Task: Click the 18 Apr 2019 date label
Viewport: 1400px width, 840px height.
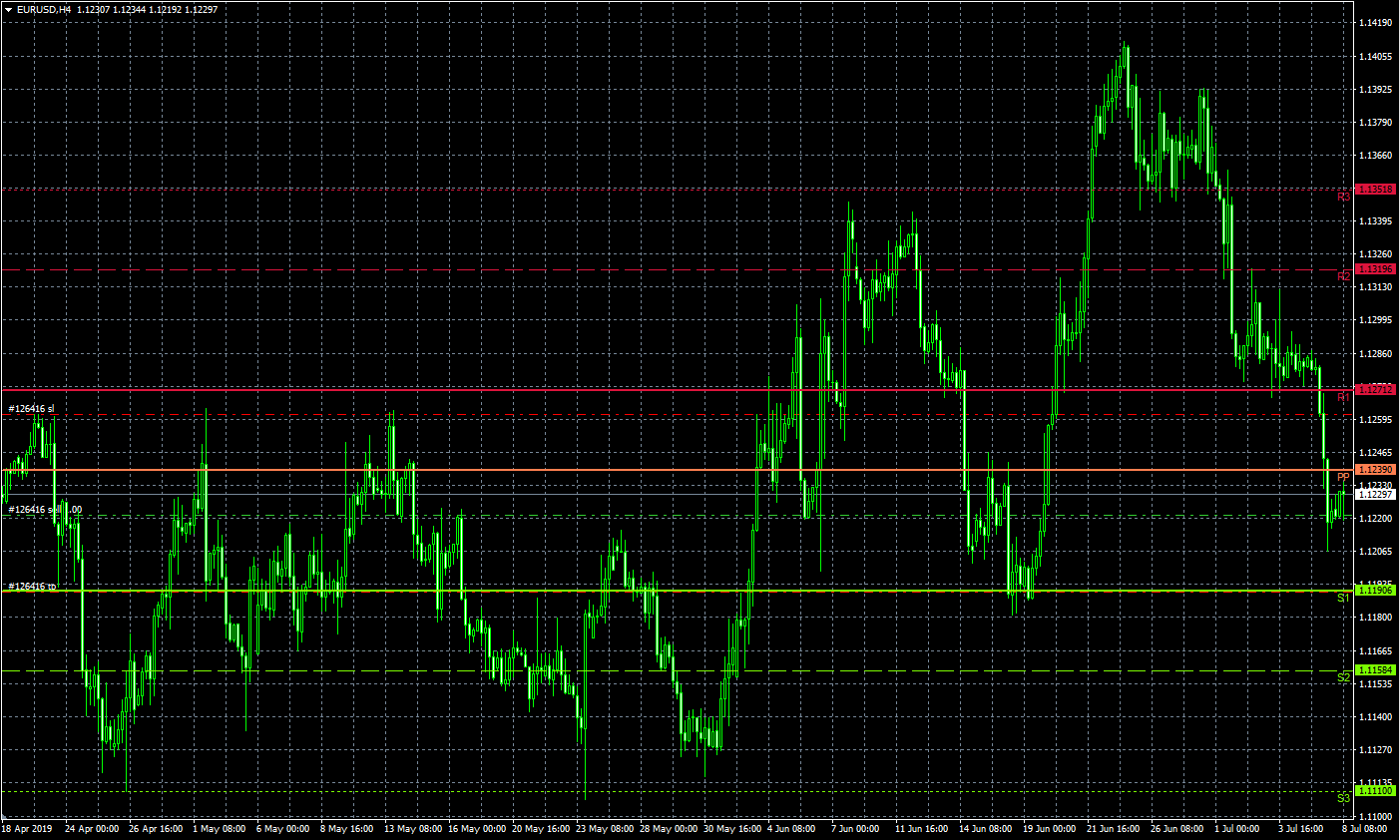Action: (27, 829)
